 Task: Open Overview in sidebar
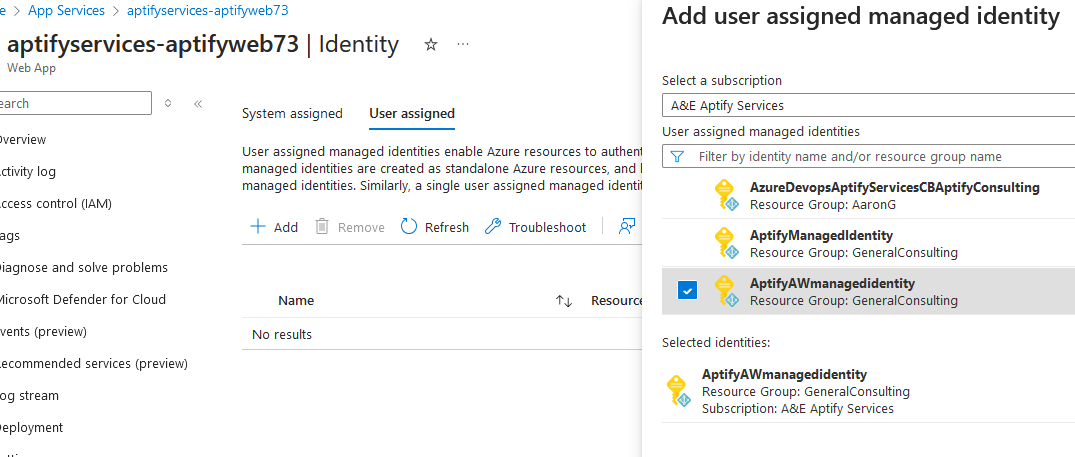tap(23, 140)
